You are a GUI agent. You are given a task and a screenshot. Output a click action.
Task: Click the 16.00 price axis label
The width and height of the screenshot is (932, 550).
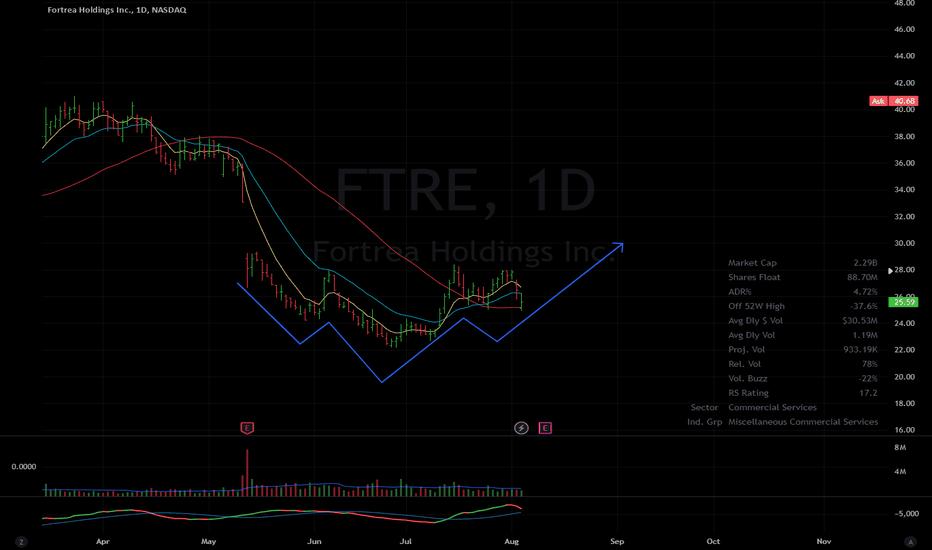point(904,430)
